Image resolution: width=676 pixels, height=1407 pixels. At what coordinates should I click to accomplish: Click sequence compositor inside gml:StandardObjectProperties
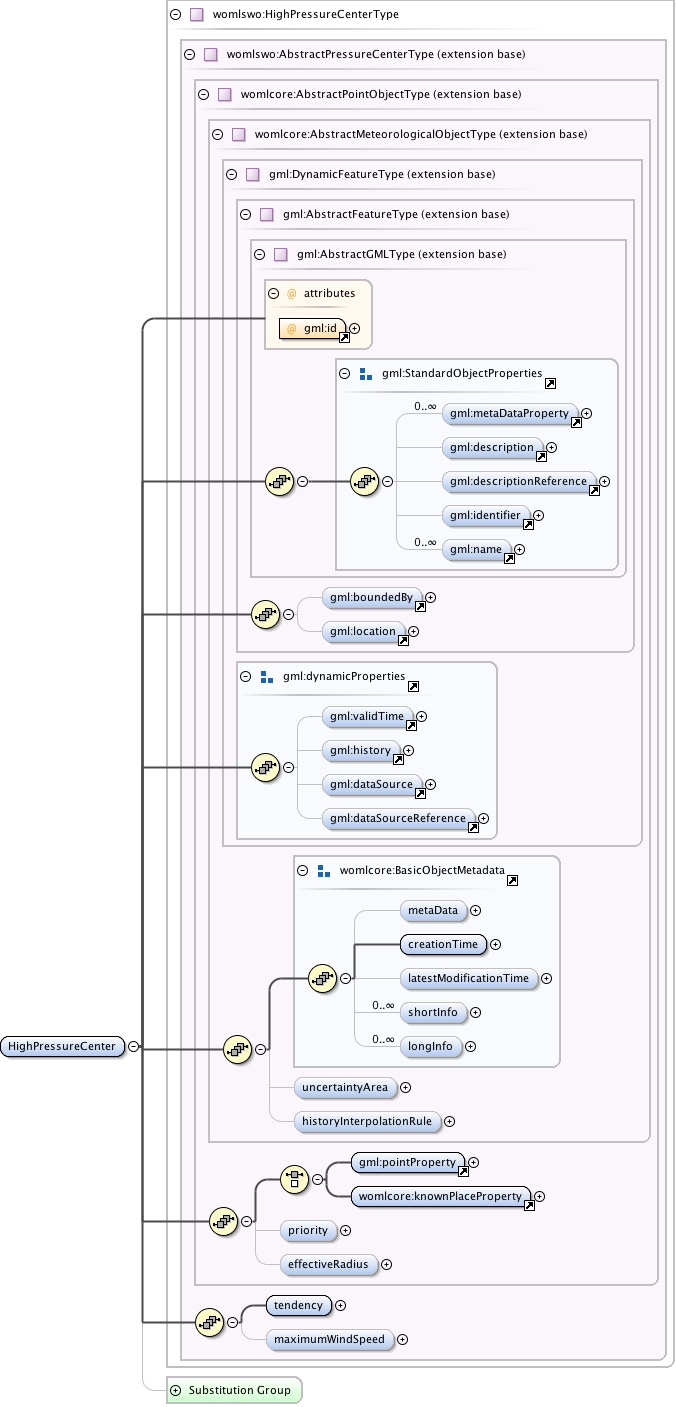click(x=364, y=481)
